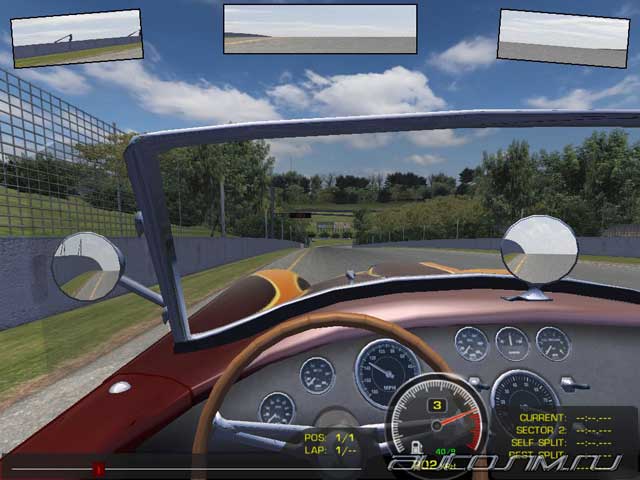This screenshot has height=480, width=640.
Task: Click the round dashboard-mounted right mirror
Action: 539,250
